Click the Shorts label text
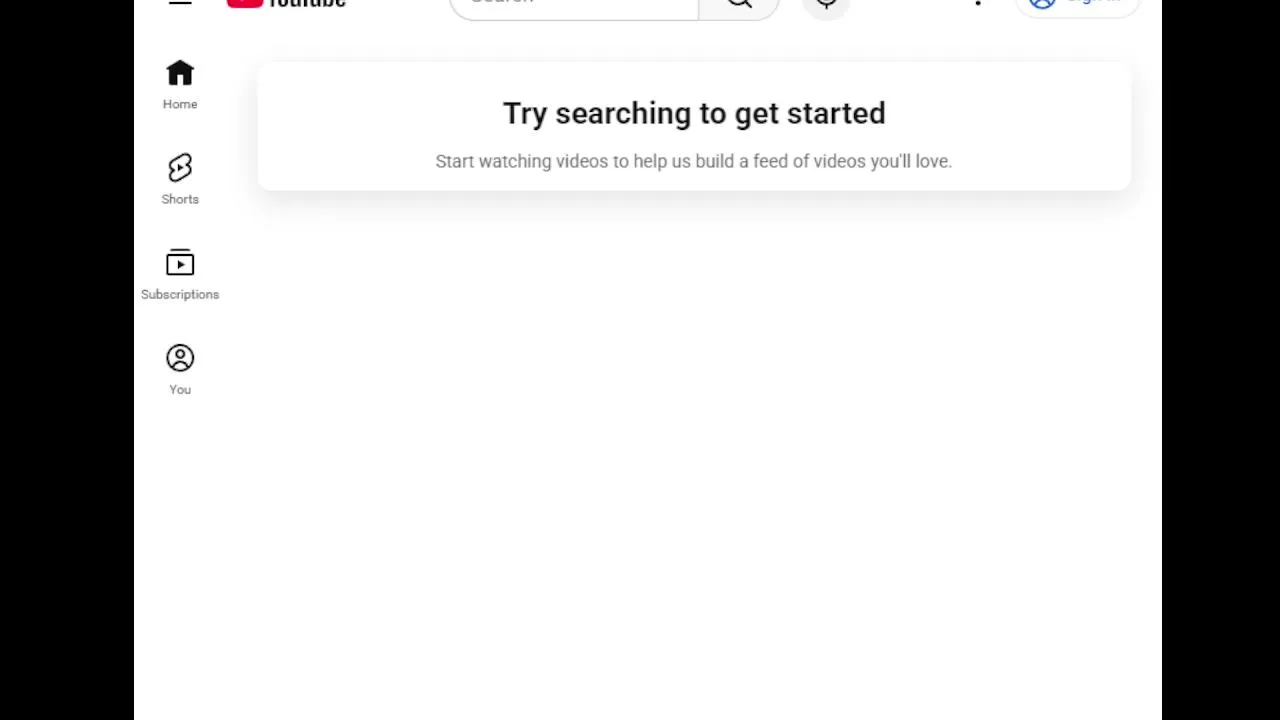This screenshot has height=720, width=1280. (x=180, y=199)
